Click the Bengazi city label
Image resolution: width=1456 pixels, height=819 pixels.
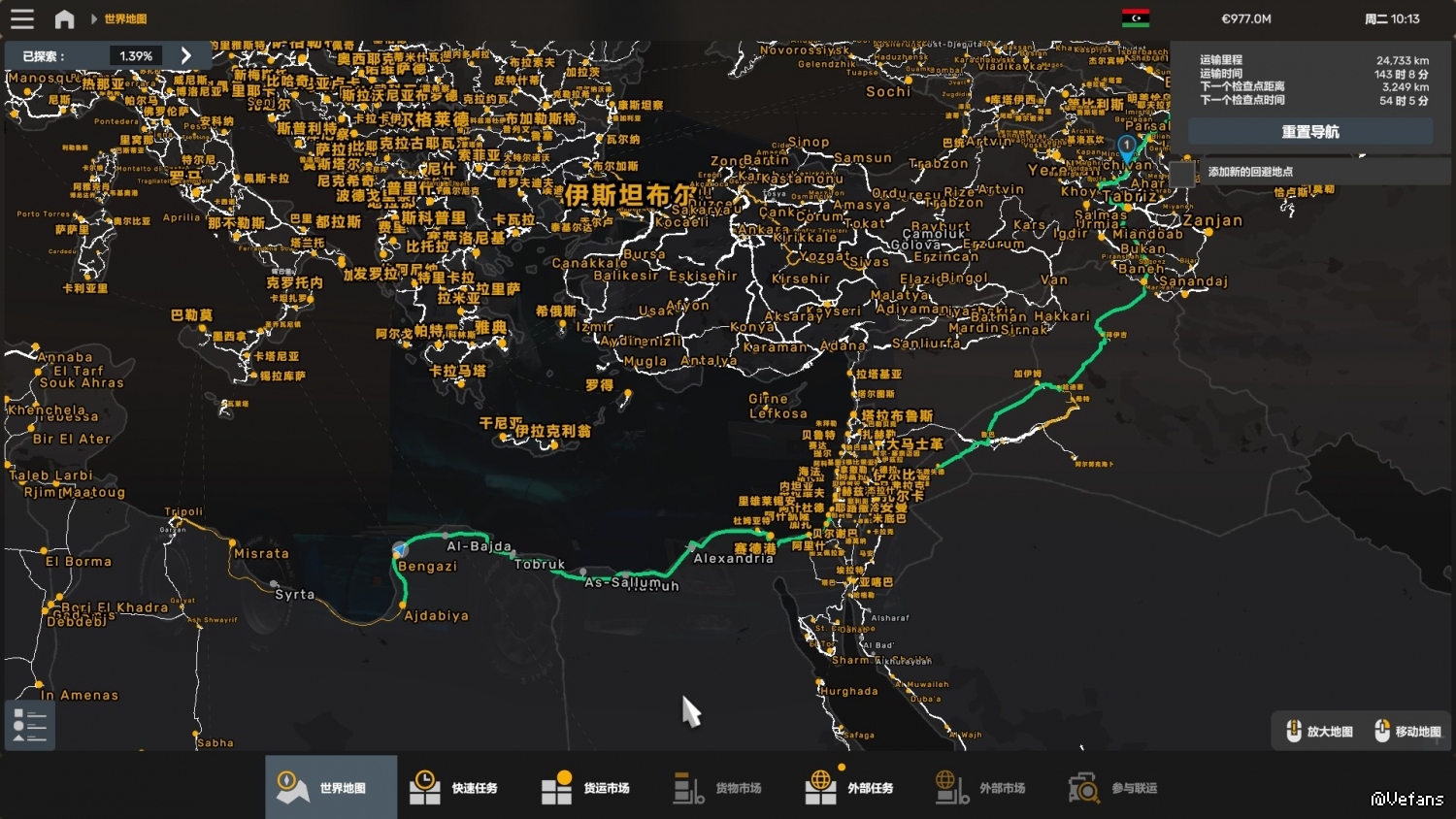(427, 567)
